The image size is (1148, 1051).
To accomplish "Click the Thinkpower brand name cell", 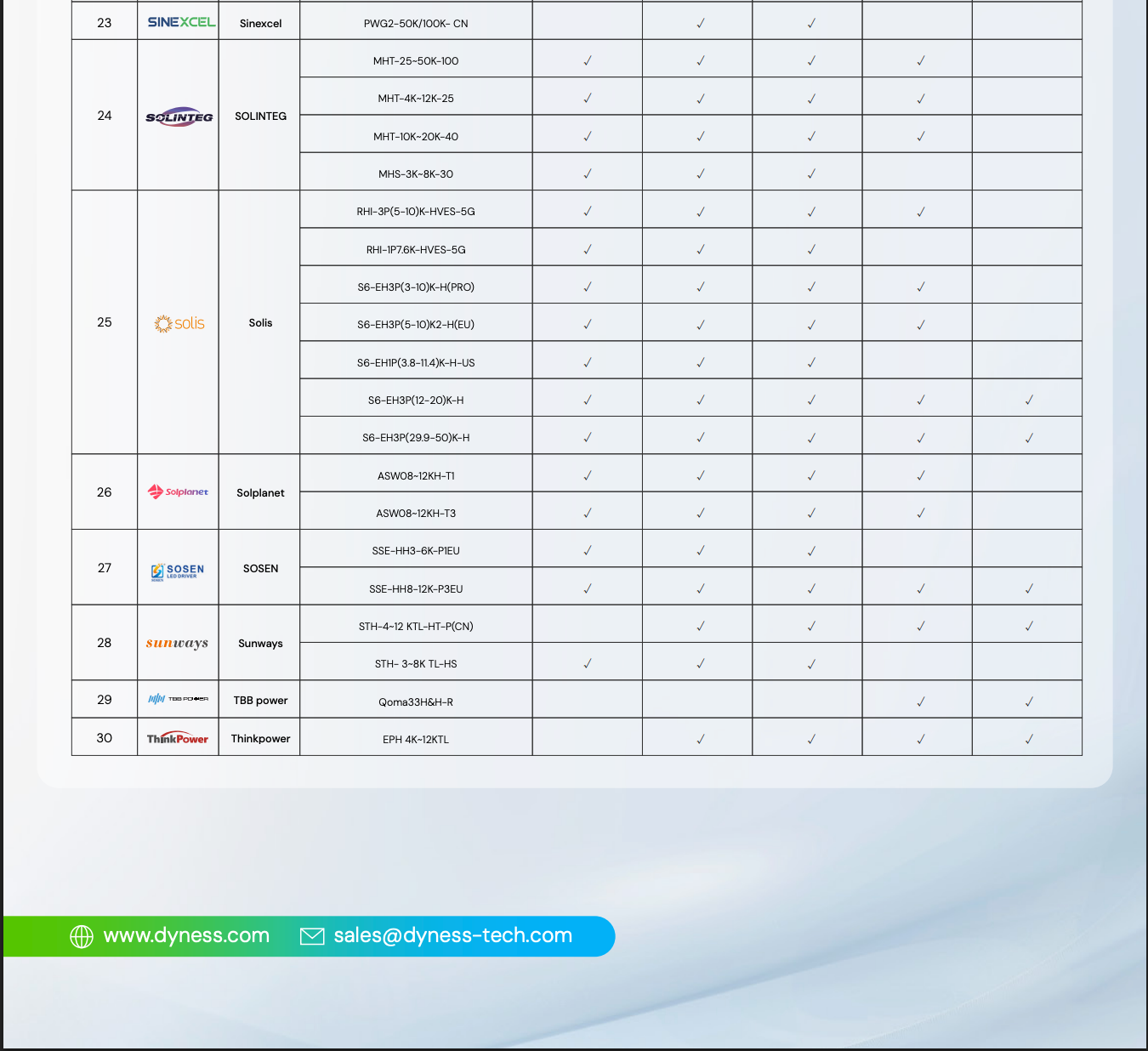I will pos(260,739).
